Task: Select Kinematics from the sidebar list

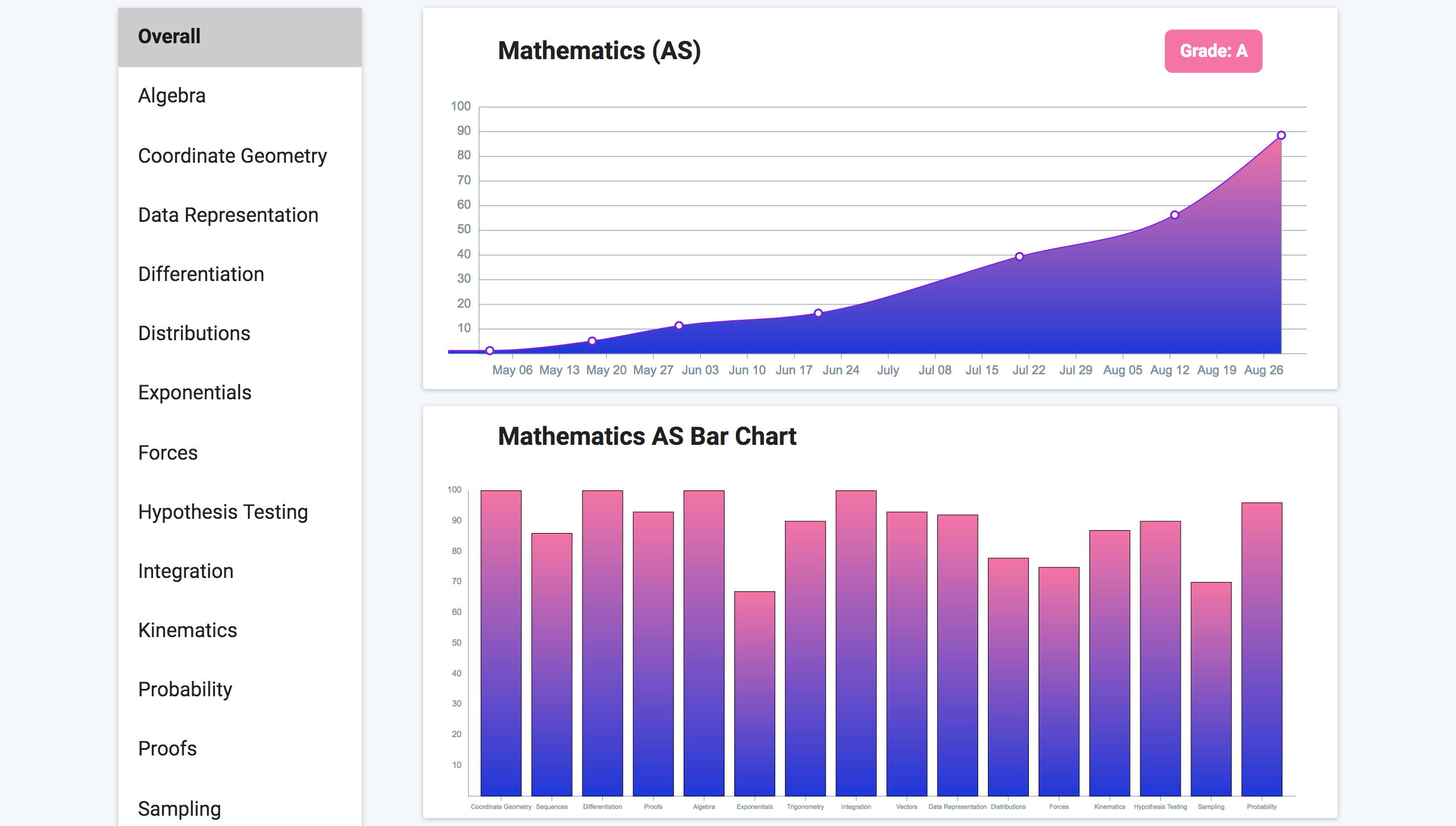Action: (187, 630)
